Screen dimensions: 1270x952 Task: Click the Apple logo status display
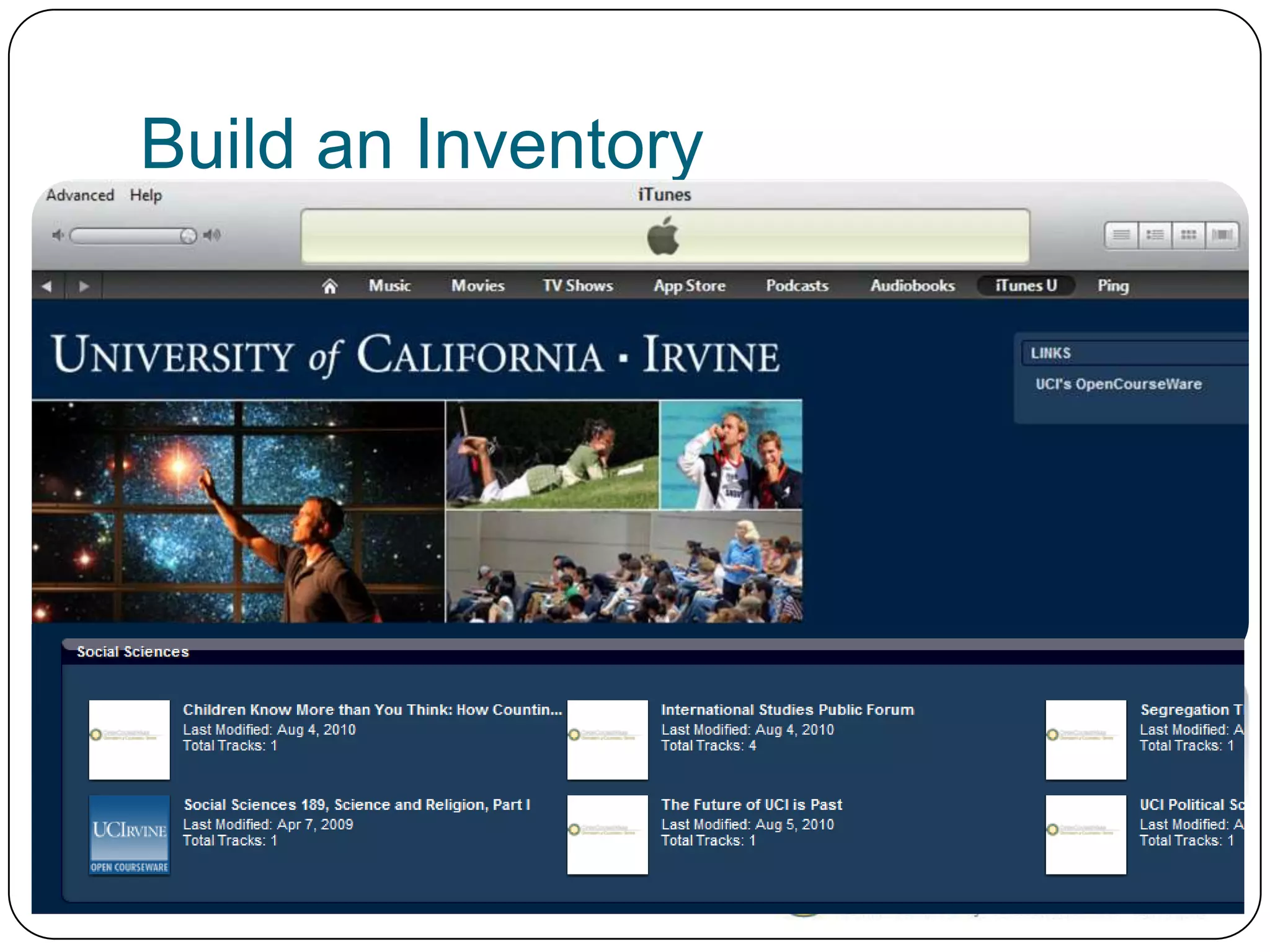point(665,236)
